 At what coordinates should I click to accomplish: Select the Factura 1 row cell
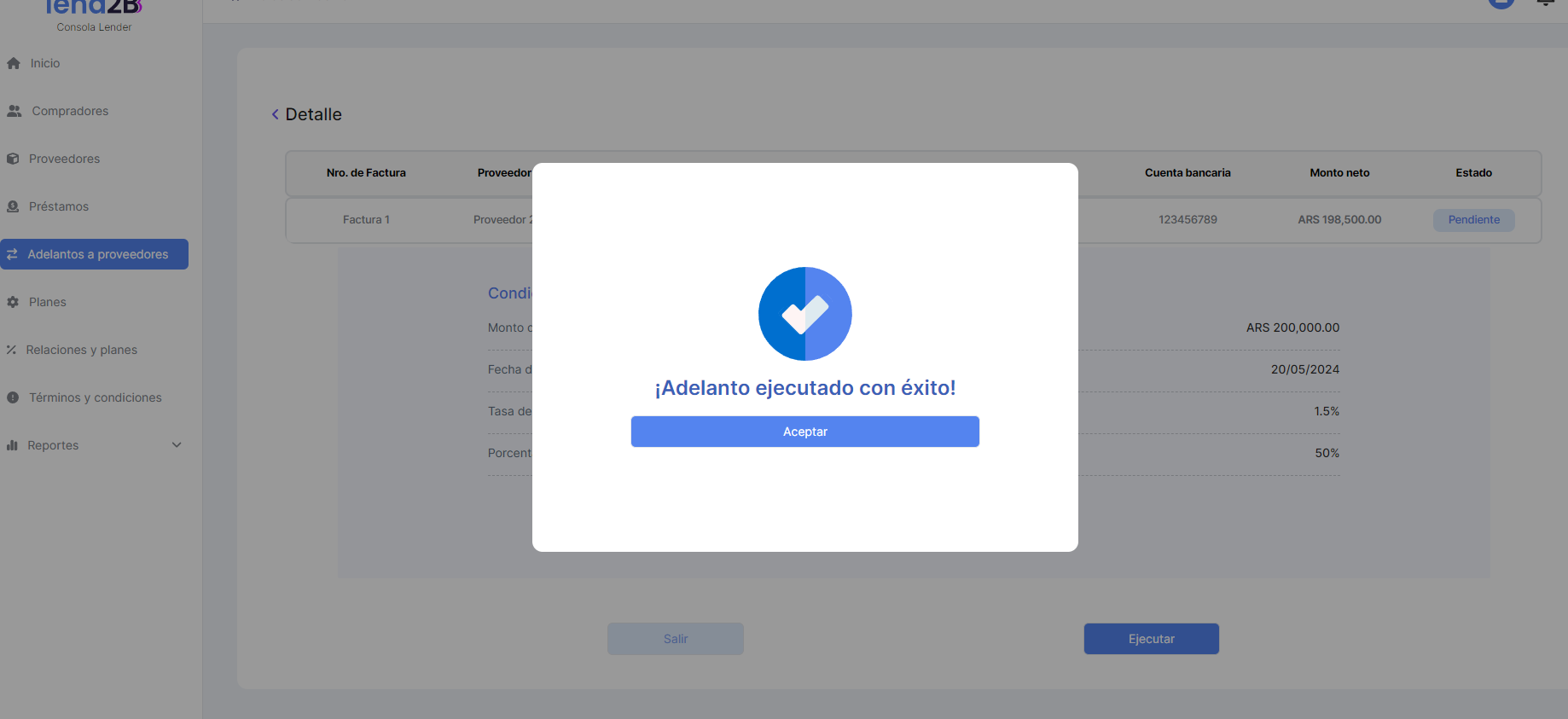point(366,220)
